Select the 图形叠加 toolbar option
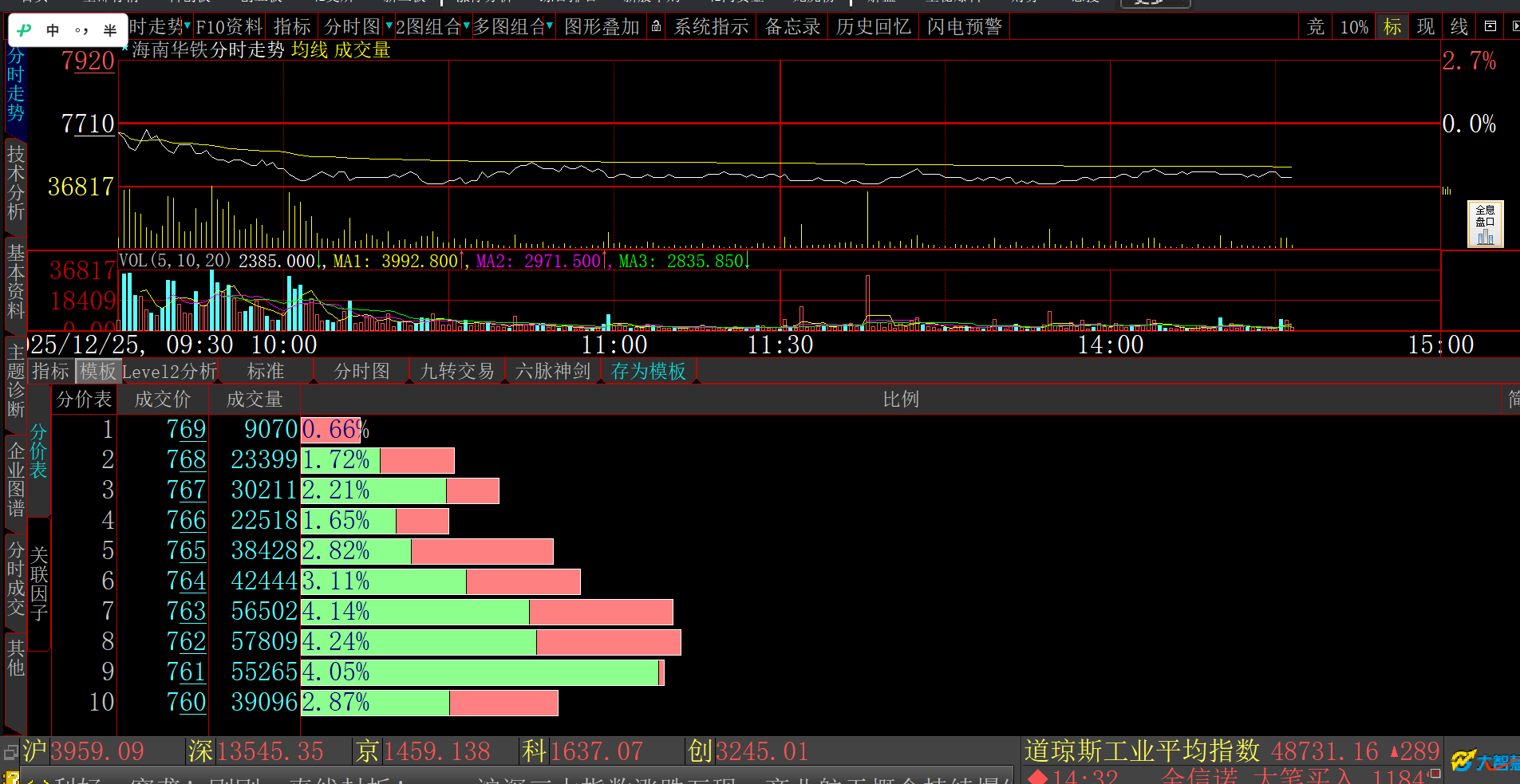This screenshot has height=784, width=1520. 602,27
